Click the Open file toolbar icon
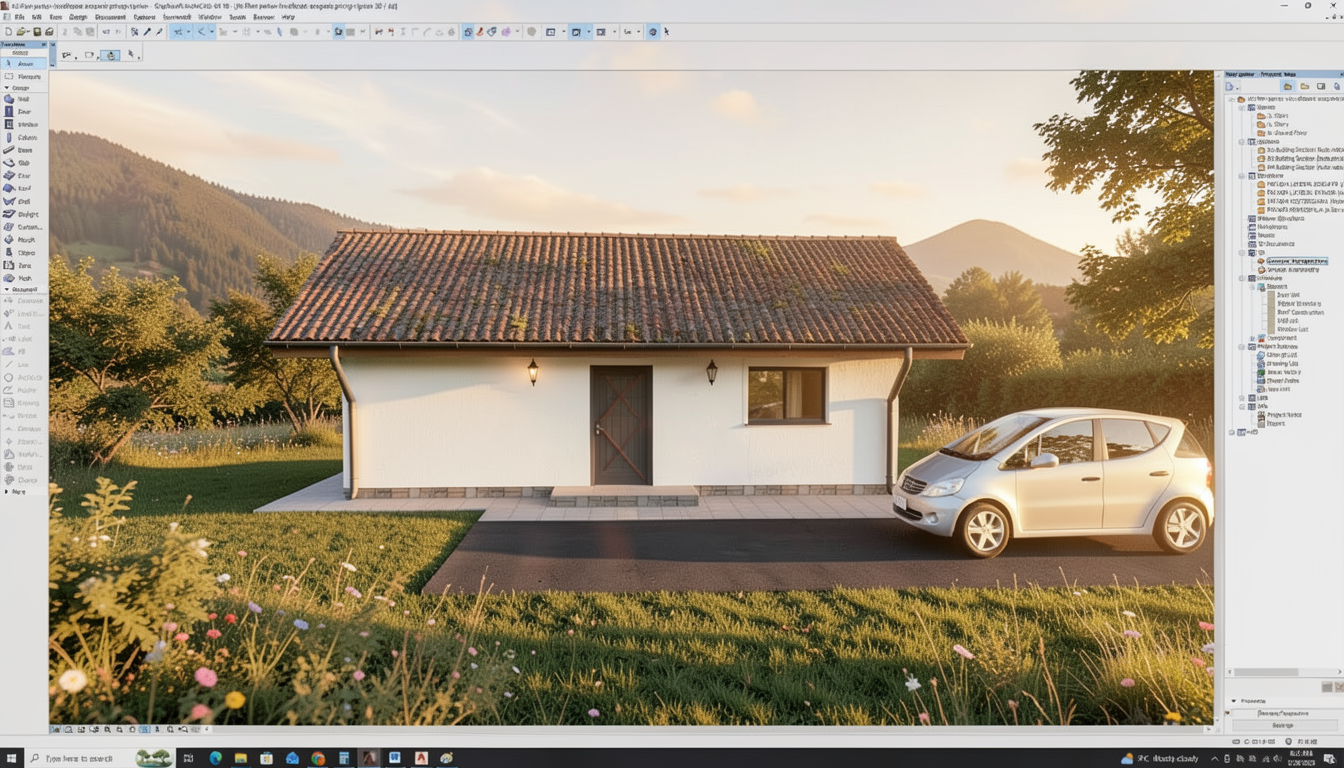 point(22,32)
